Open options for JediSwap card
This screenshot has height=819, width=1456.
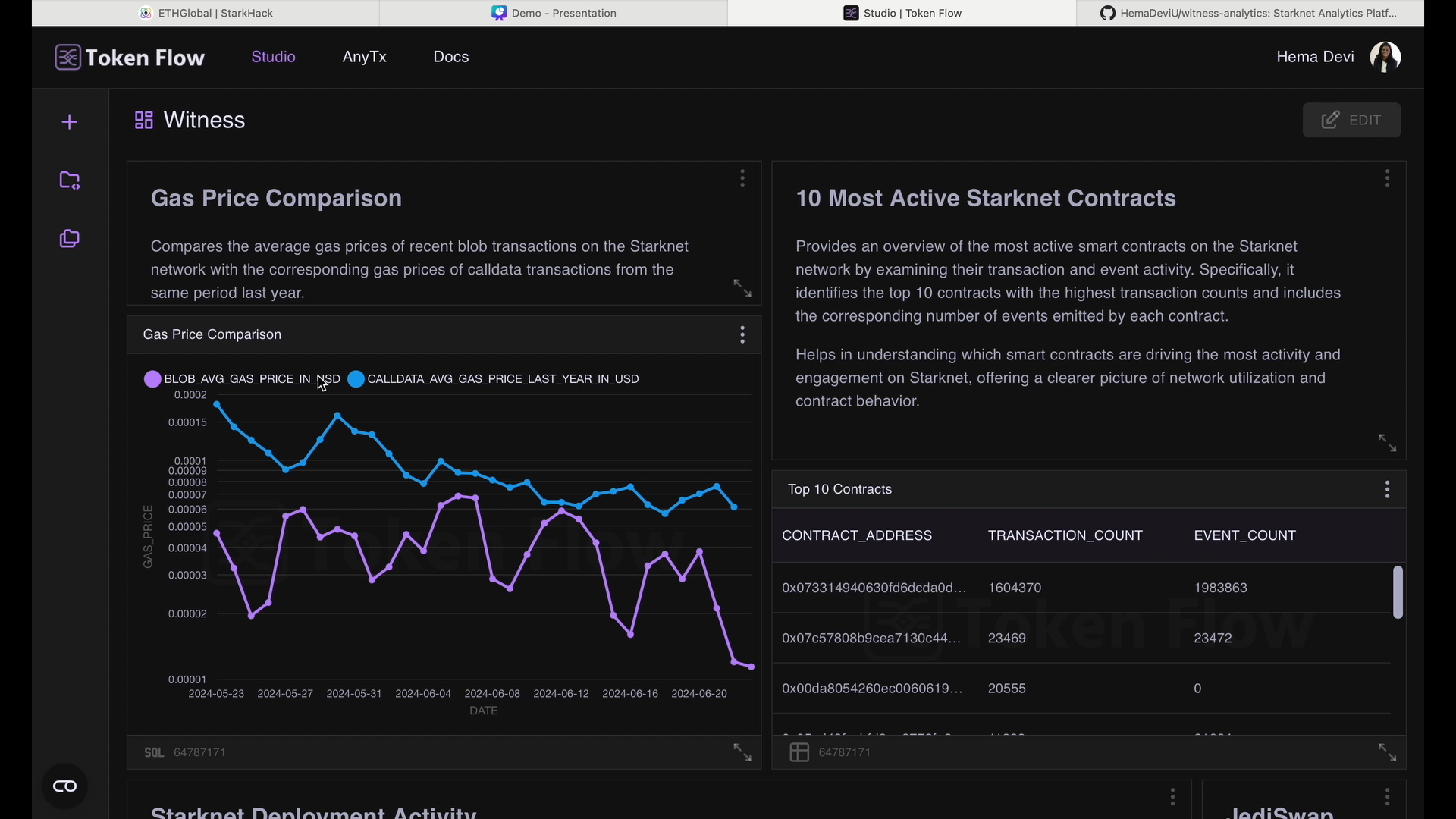click(1387, 797)
